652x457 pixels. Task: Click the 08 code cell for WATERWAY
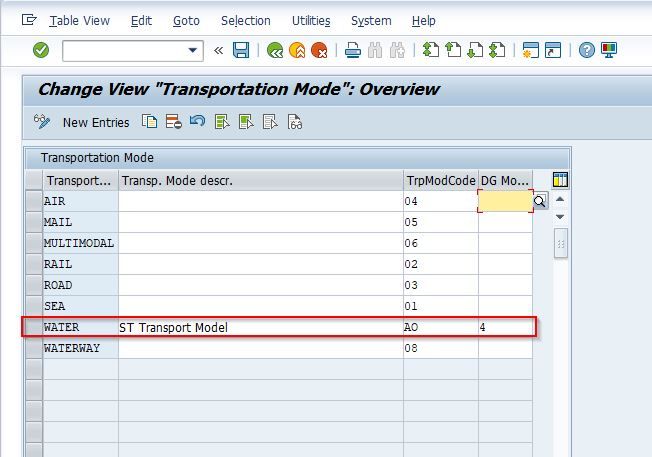[x=441, y=348]
